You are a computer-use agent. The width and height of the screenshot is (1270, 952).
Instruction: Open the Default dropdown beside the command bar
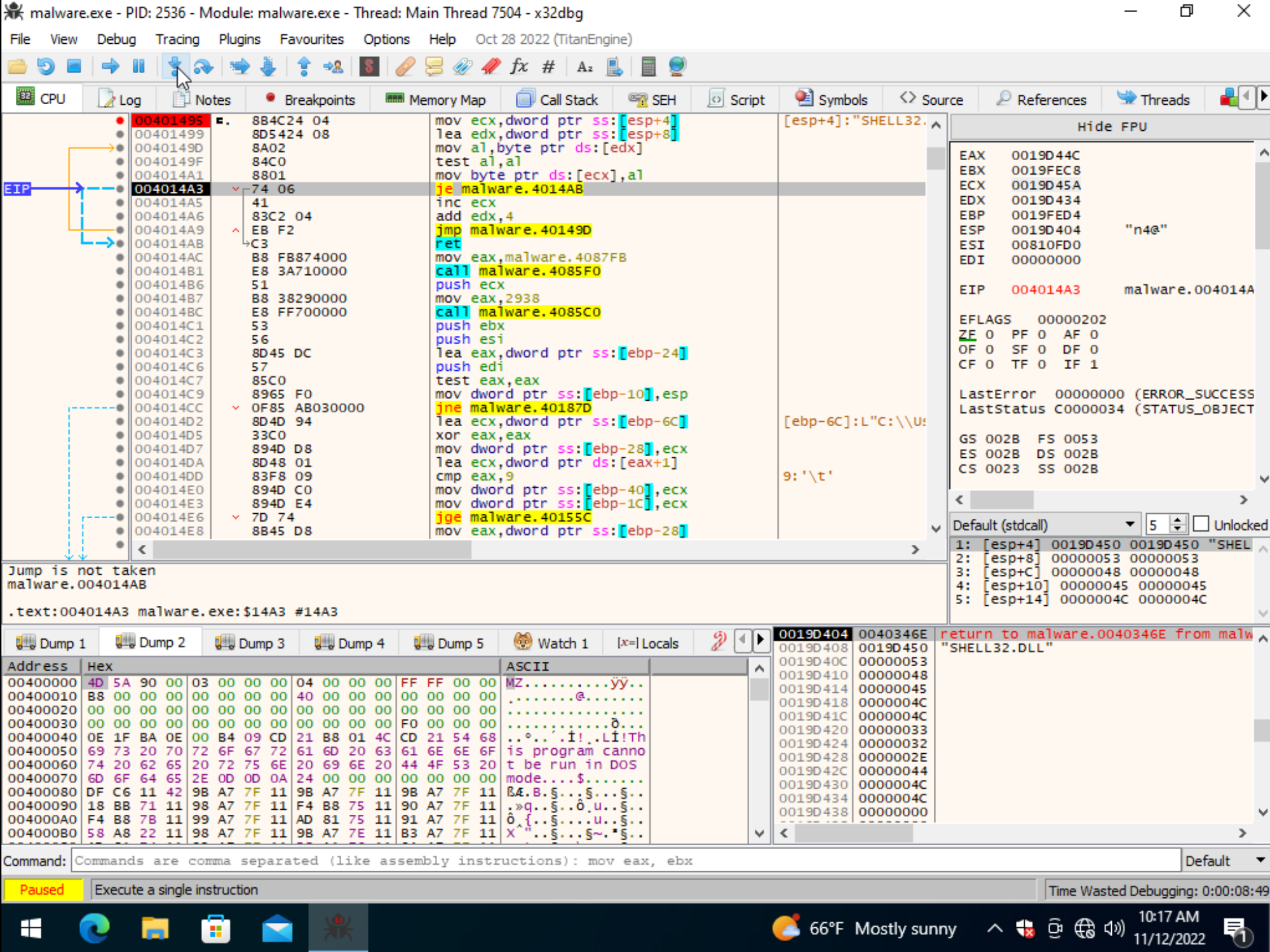1260,861
